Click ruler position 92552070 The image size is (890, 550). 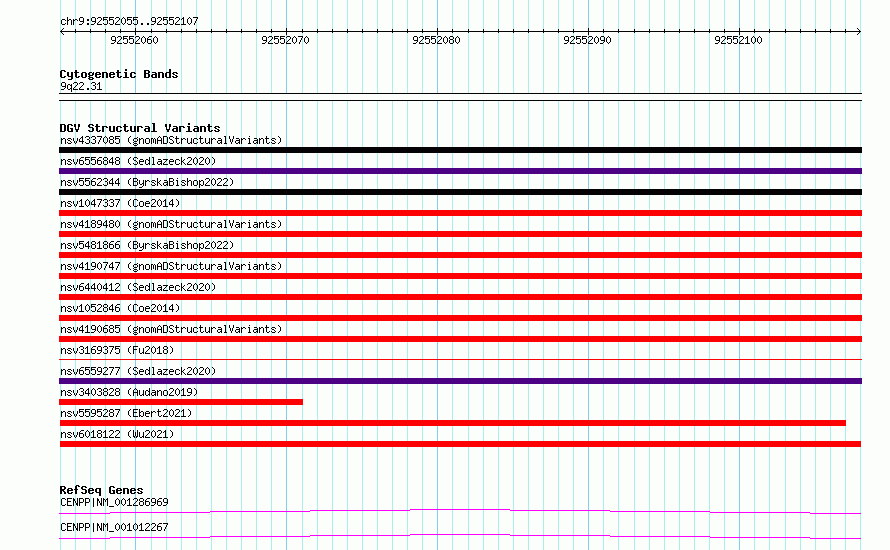[286, 40]
